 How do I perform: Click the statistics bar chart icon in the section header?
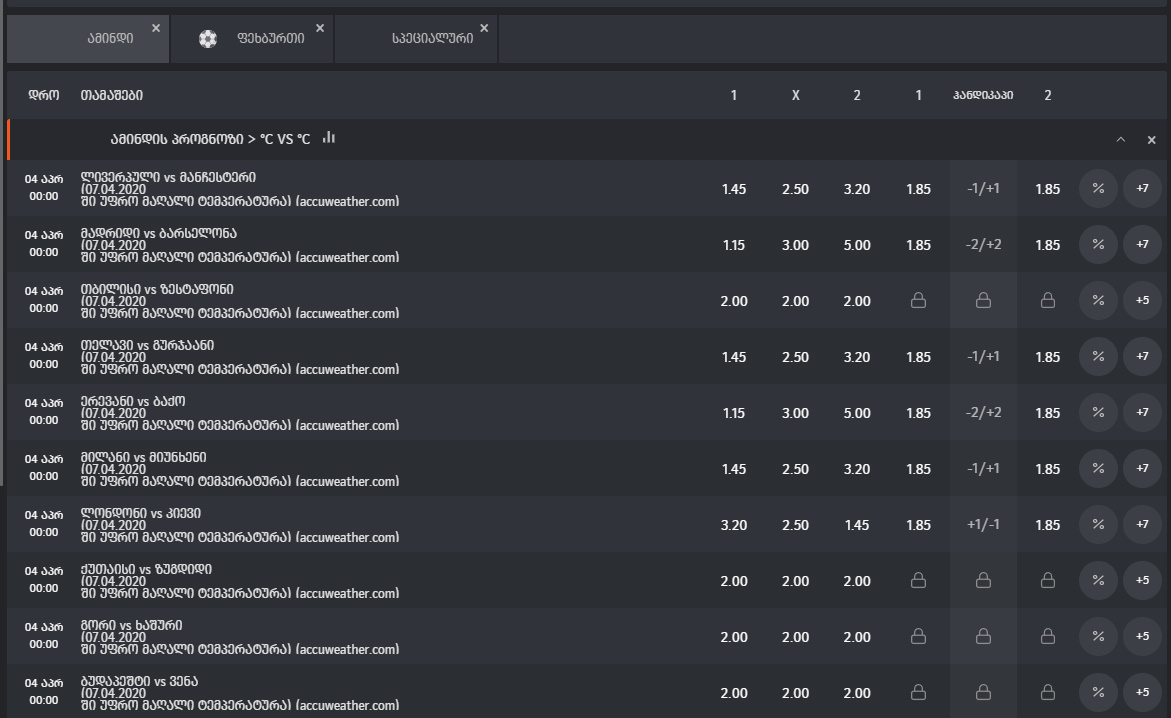329,138
